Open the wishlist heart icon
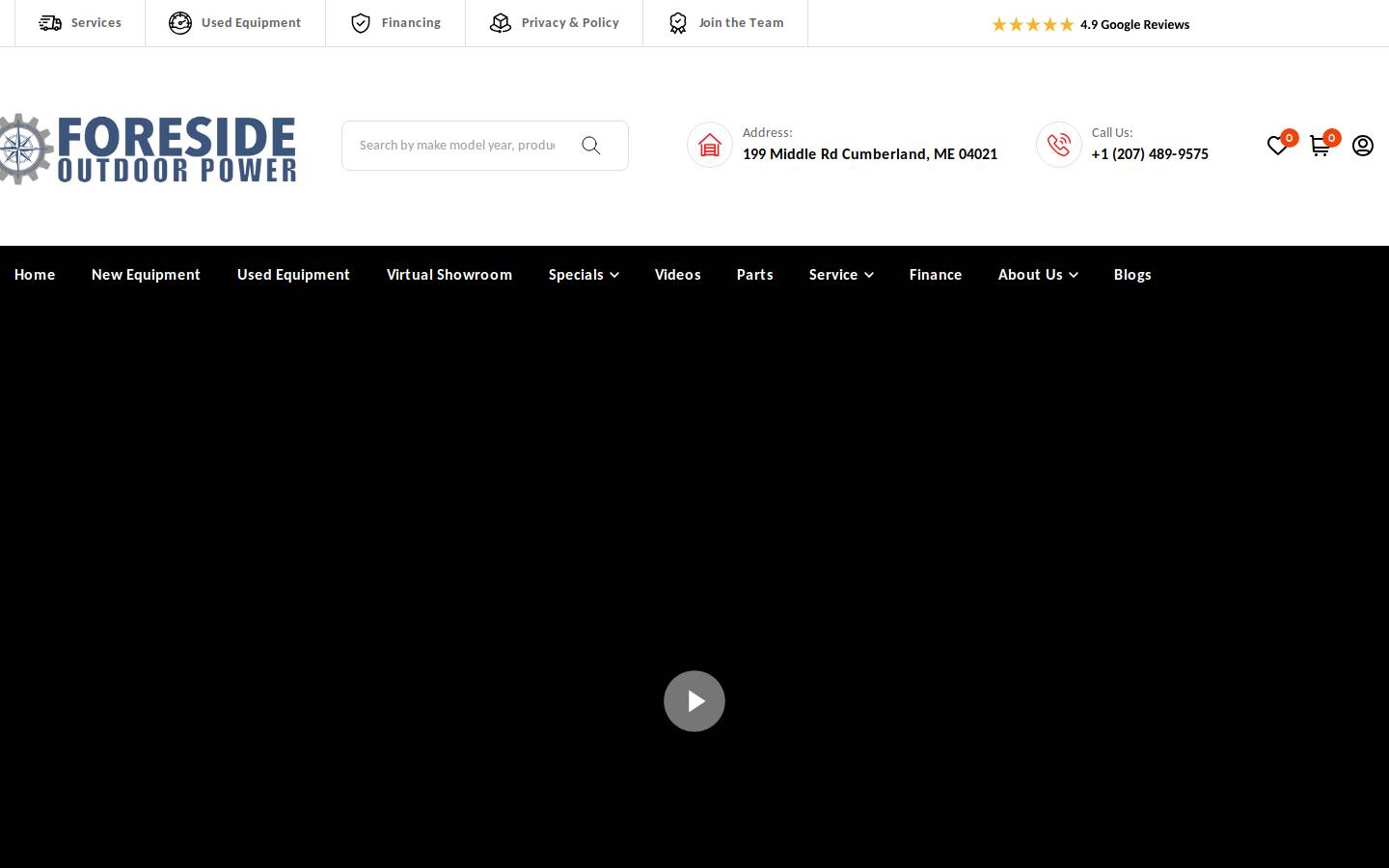 coord(1277,146)
